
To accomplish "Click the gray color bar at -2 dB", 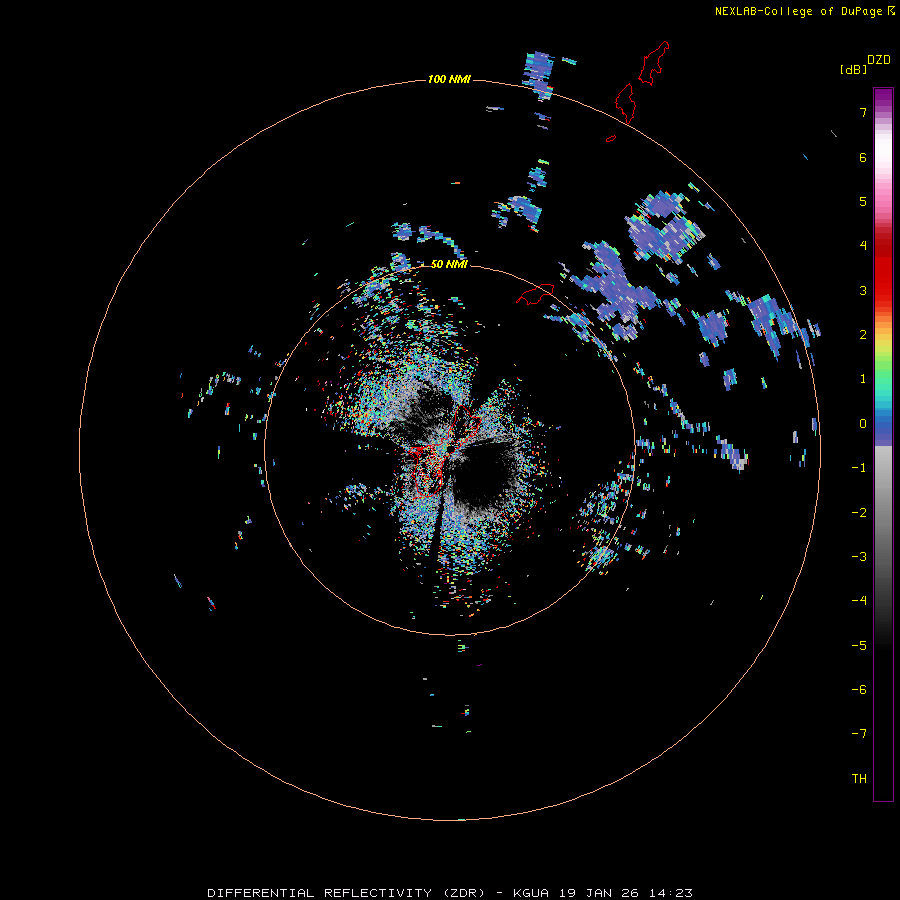I will tap(883, 512).
